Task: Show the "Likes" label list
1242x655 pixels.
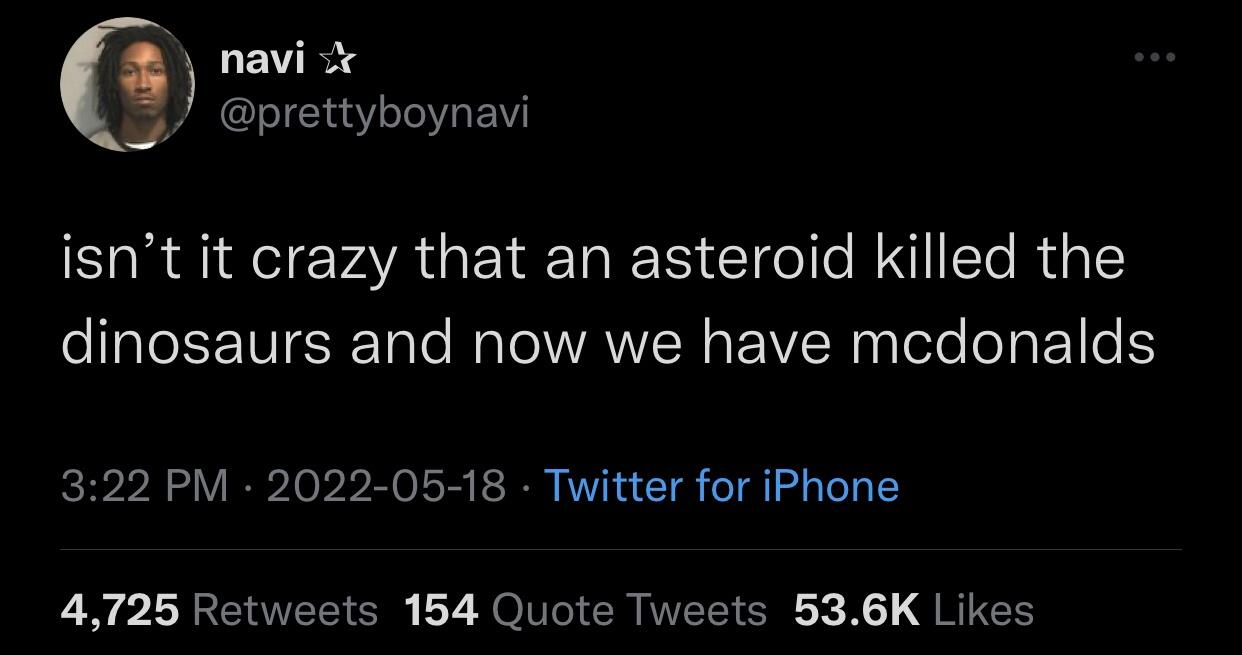Action: pyautogui.click(x=982, y=608)
